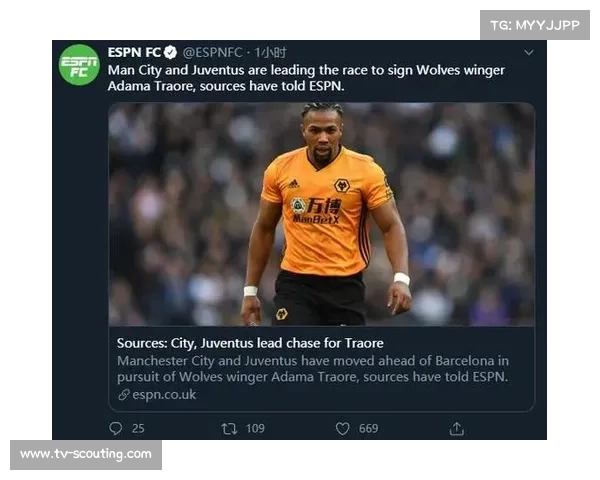Click the chain link icon beside espn.co.uk
The height and width of the screenshot is (480, 600).
tap(124, 395)
